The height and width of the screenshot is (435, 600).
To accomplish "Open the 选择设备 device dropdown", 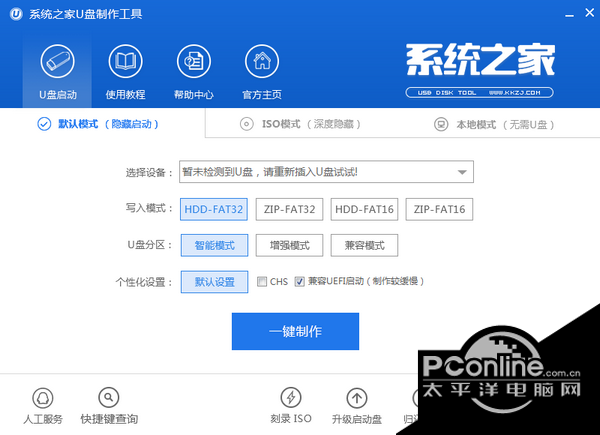I will [x=326, y=172].
